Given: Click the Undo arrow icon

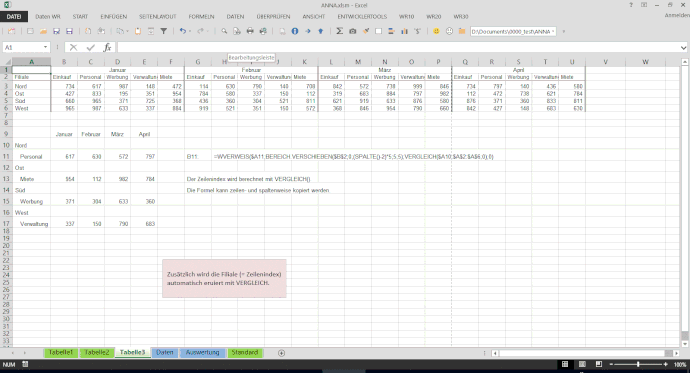Looking at the screenshot, I should (x=182, y=31).
